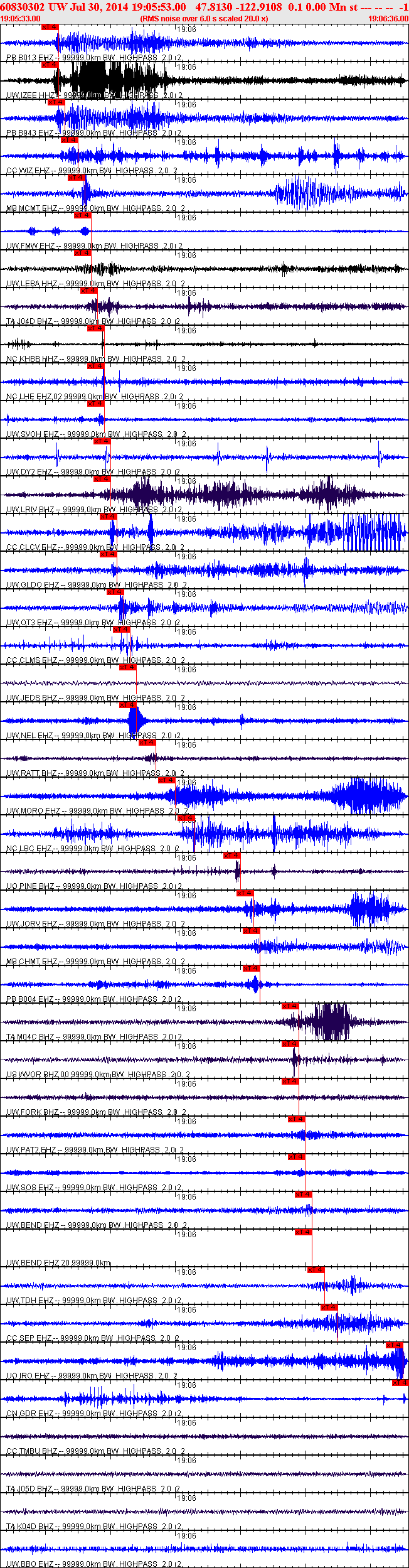Click the start time 19:05:33.00 label
Viewport: 409px width, 1568px height.
(x=21, y=19)
